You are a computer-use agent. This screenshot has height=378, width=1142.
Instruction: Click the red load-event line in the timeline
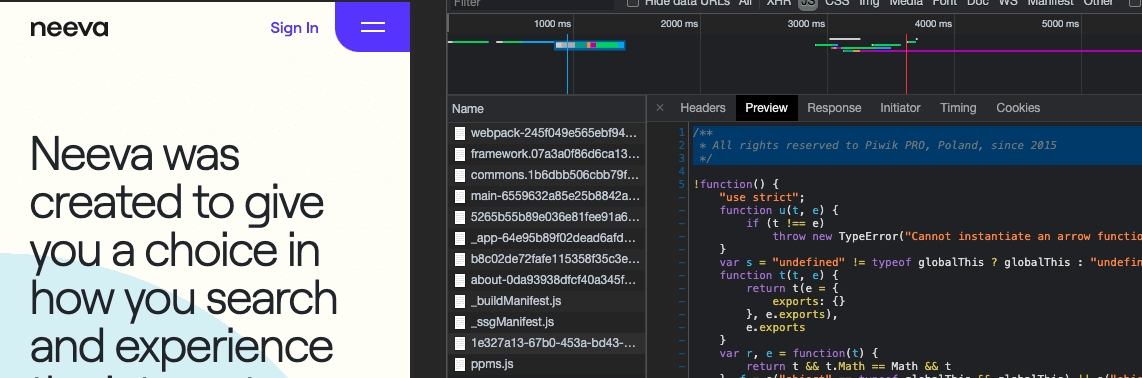(x=906, y=63)
